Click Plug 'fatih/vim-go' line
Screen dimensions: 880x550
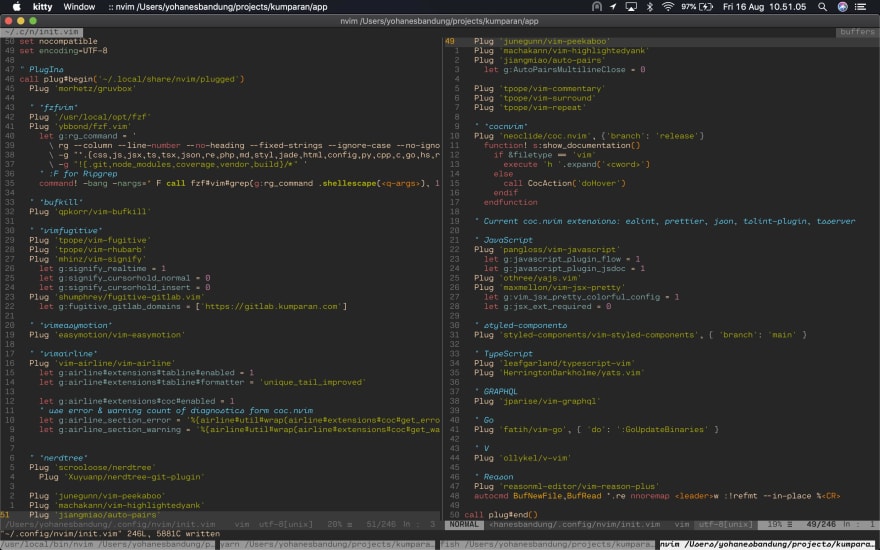[x=596, y=429]
